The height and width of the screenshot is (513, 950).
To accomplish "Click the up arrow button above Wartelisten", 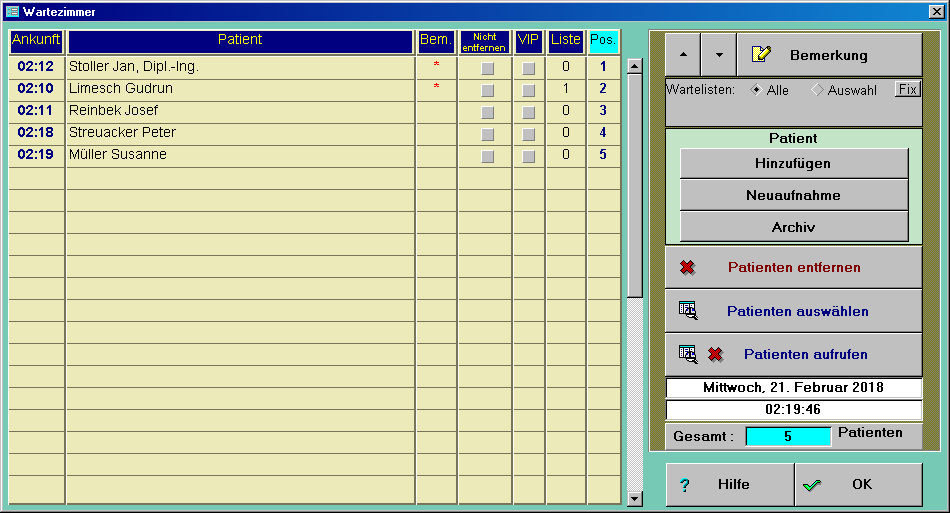I will (x=684, y=55).
